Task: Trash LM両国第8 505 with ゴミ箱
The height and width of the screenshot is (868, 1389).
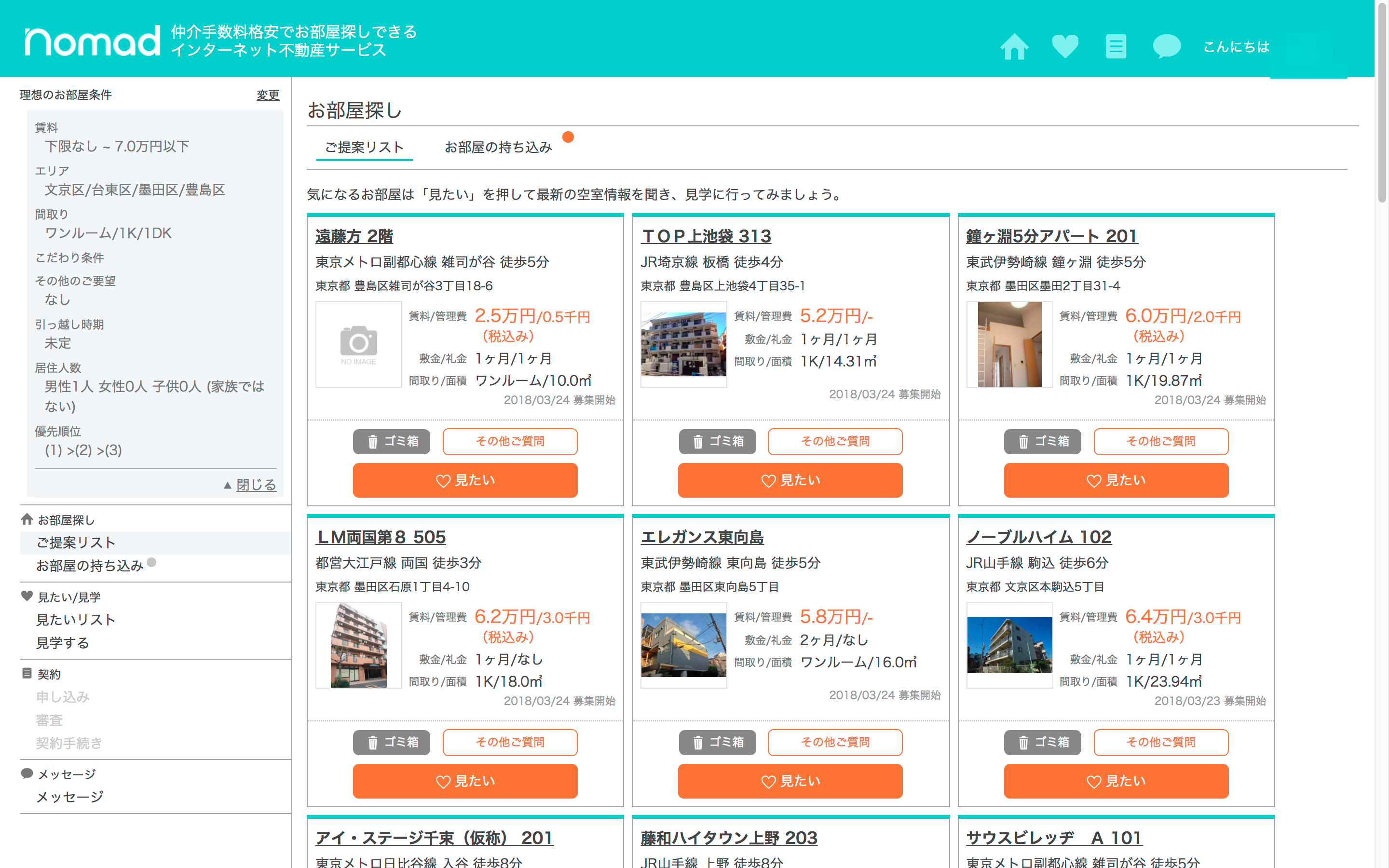Action: coord(392,742)
